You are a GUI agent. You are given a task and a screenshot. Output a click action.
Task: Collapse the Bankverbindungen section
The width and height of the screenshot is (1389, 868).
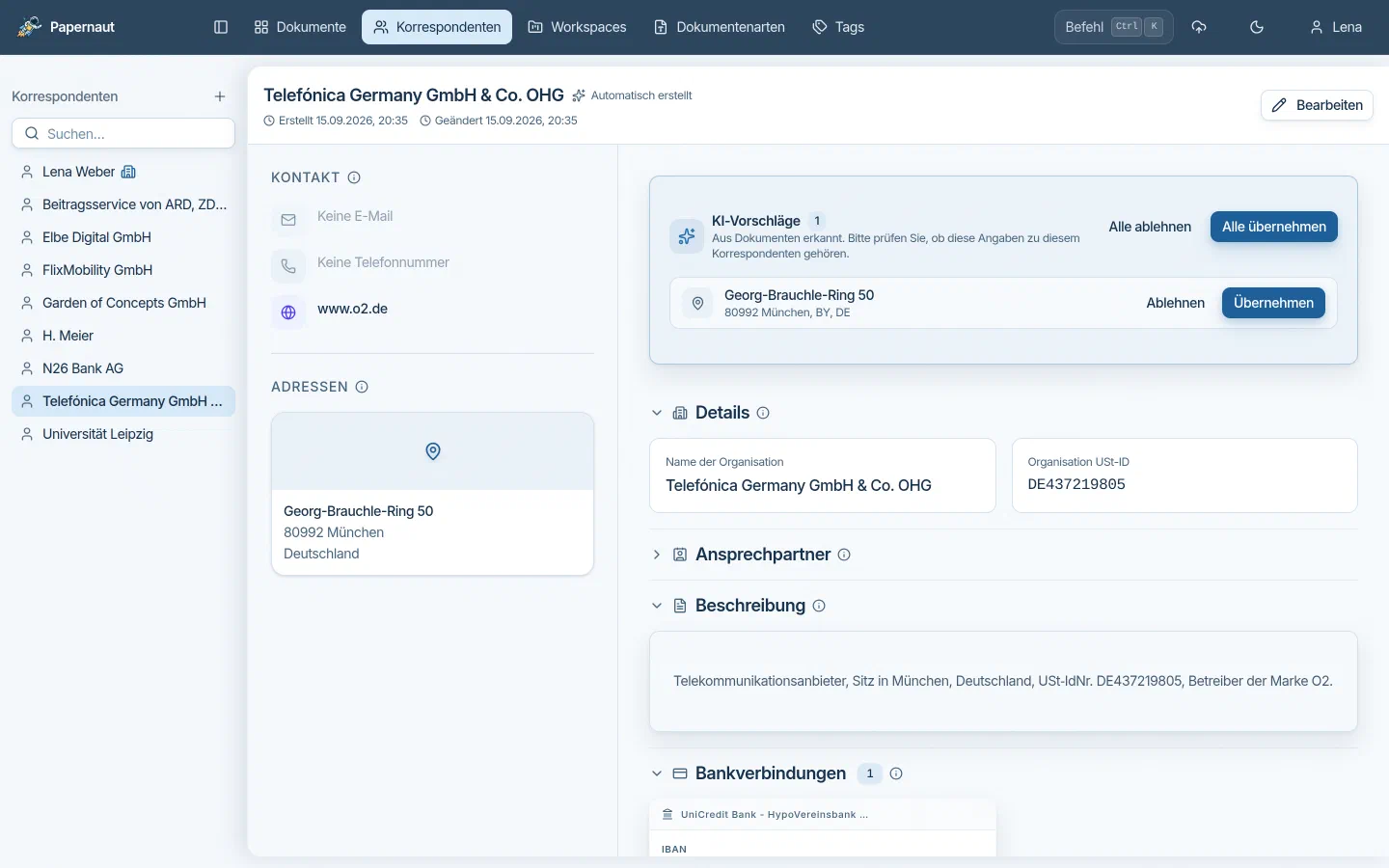657,773
